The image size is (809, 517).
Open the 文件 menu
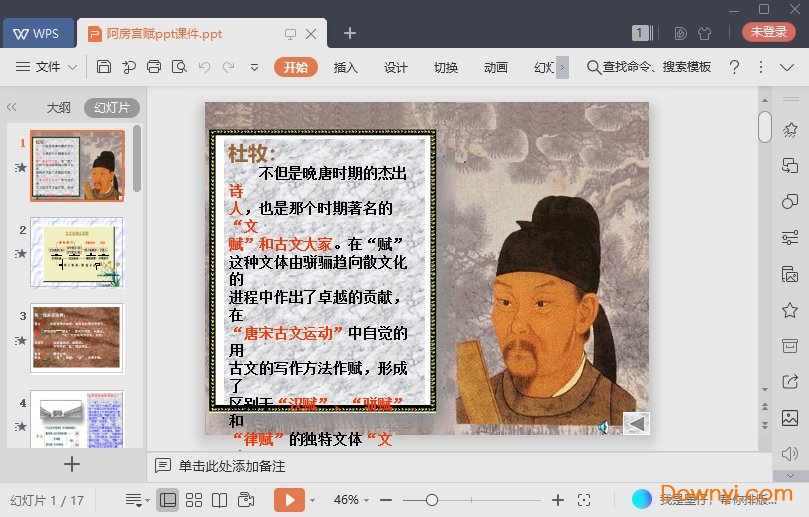tap(47, 67)
